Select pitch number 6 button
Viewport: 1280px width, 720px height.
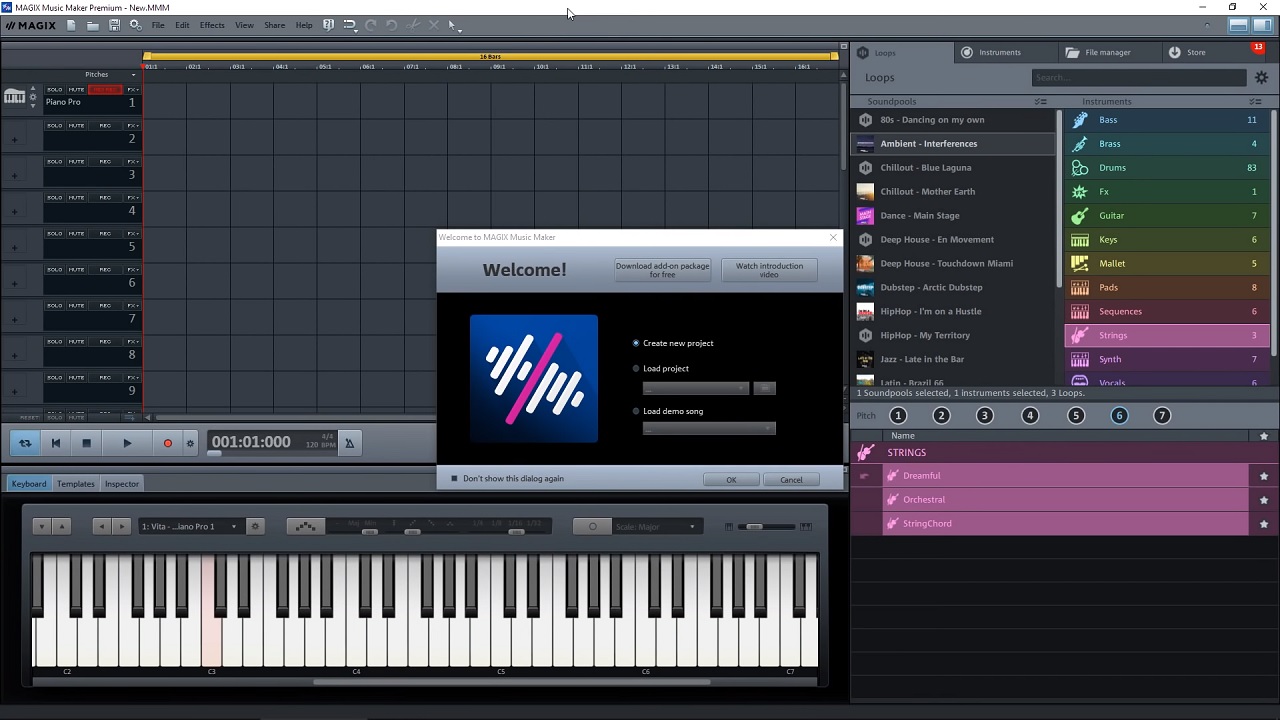tap(1119, 416)
